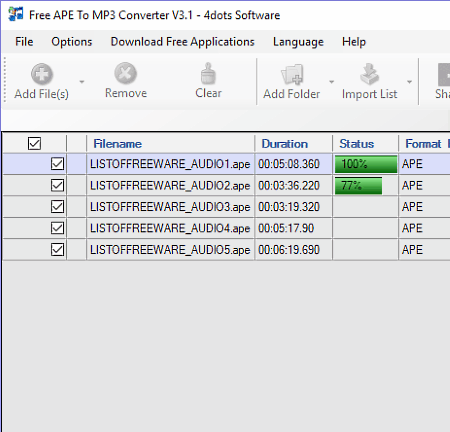This screenshot has width=450, height=432.
Task: Uncheck LISTOFFREEWARE_AUDIO3.ape checkbox
Action: click(x=57, y=207)
